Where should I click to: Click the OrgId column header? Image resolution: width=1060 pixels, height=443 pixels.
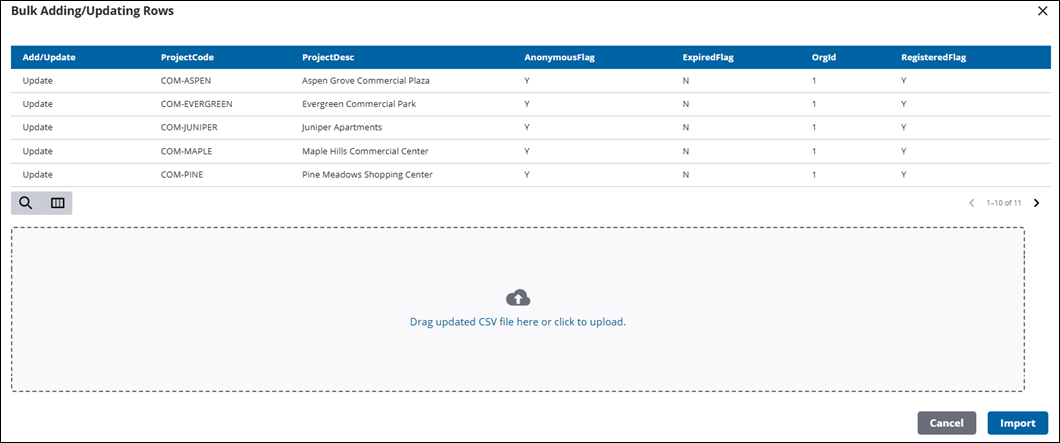tap(824, 57)
